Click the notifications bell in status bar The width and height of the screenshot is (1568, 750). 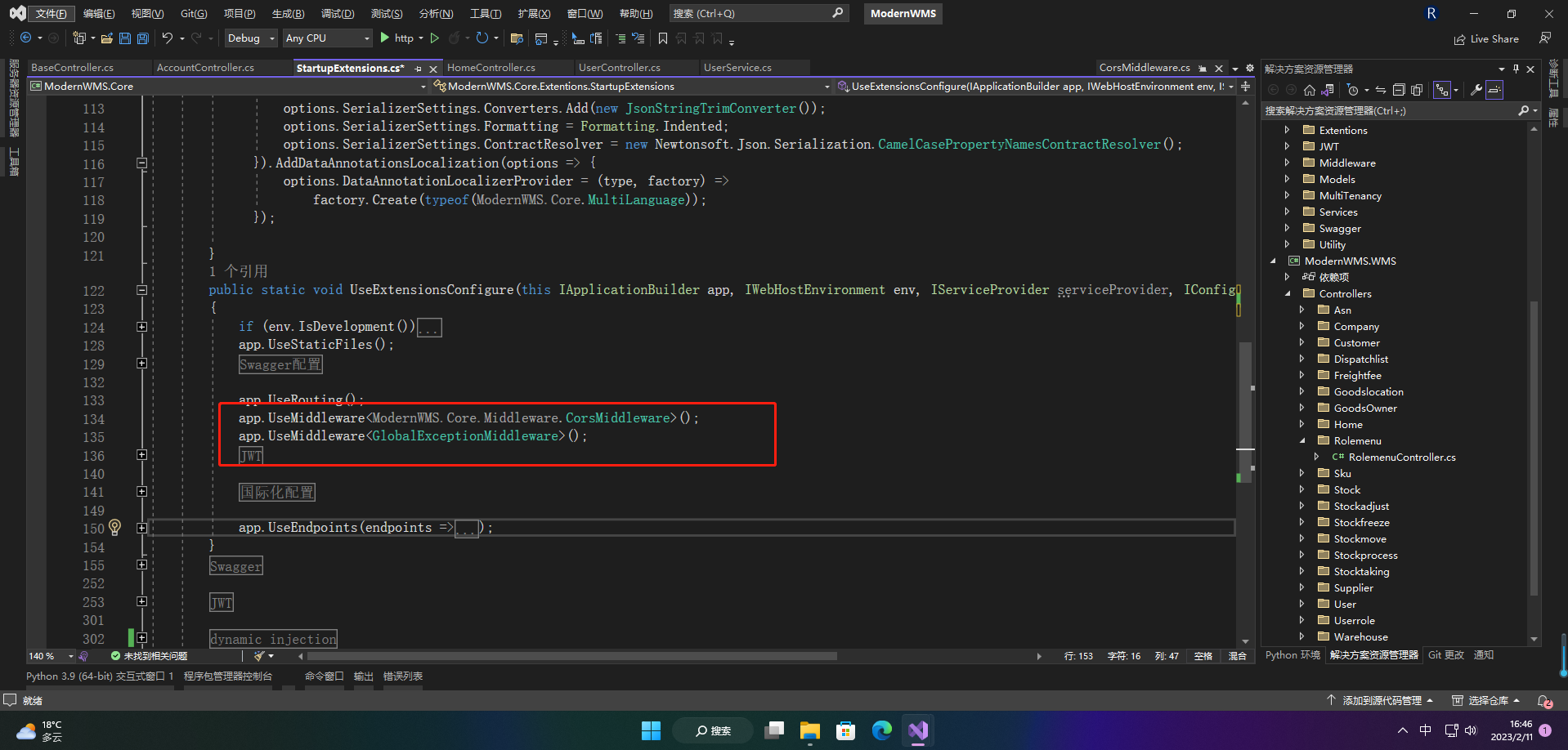point(1544,701)
